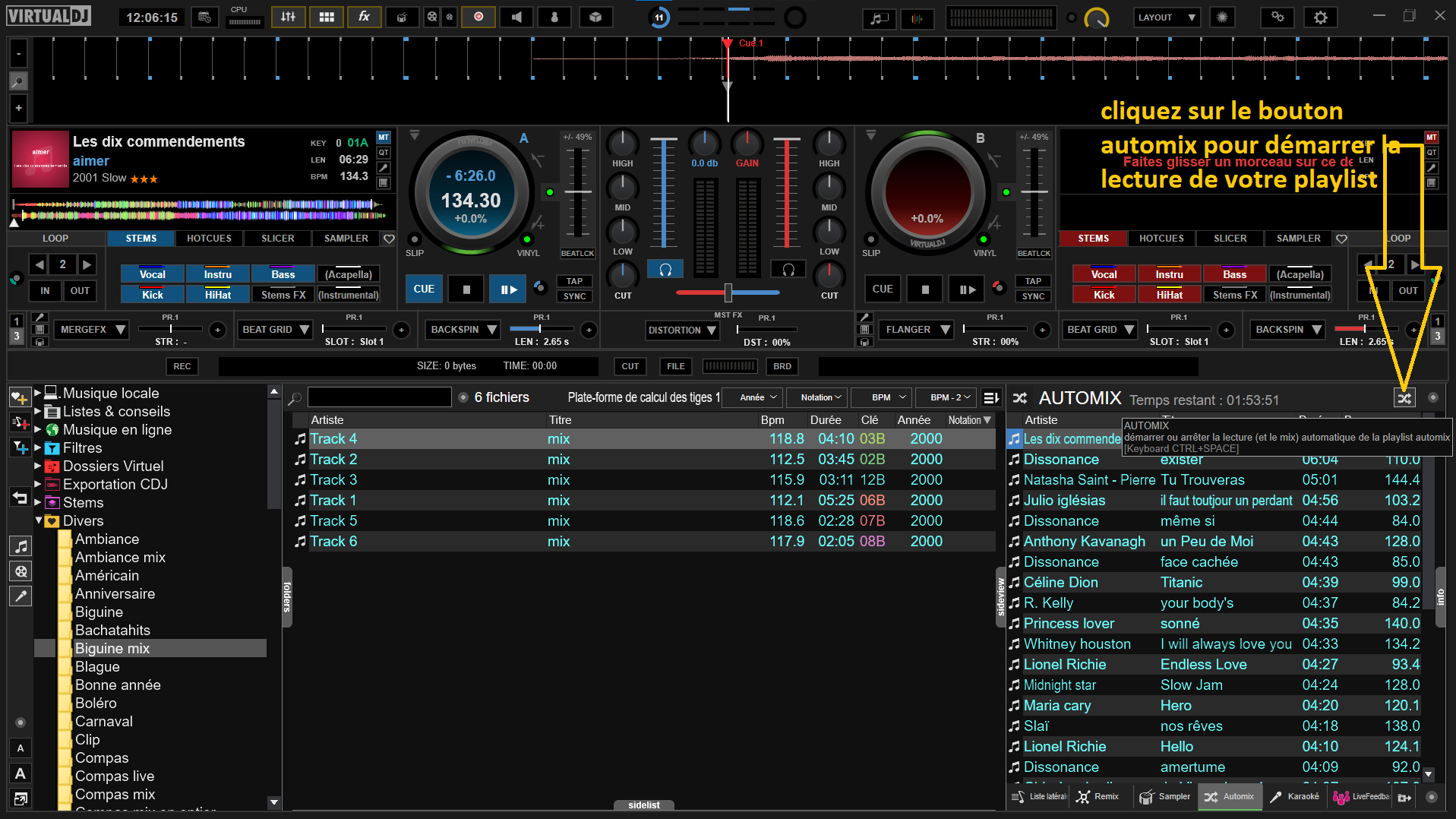The image size is (1456, 819).
Task: Click deck A volume fader
Action: [x=664, y=194]
